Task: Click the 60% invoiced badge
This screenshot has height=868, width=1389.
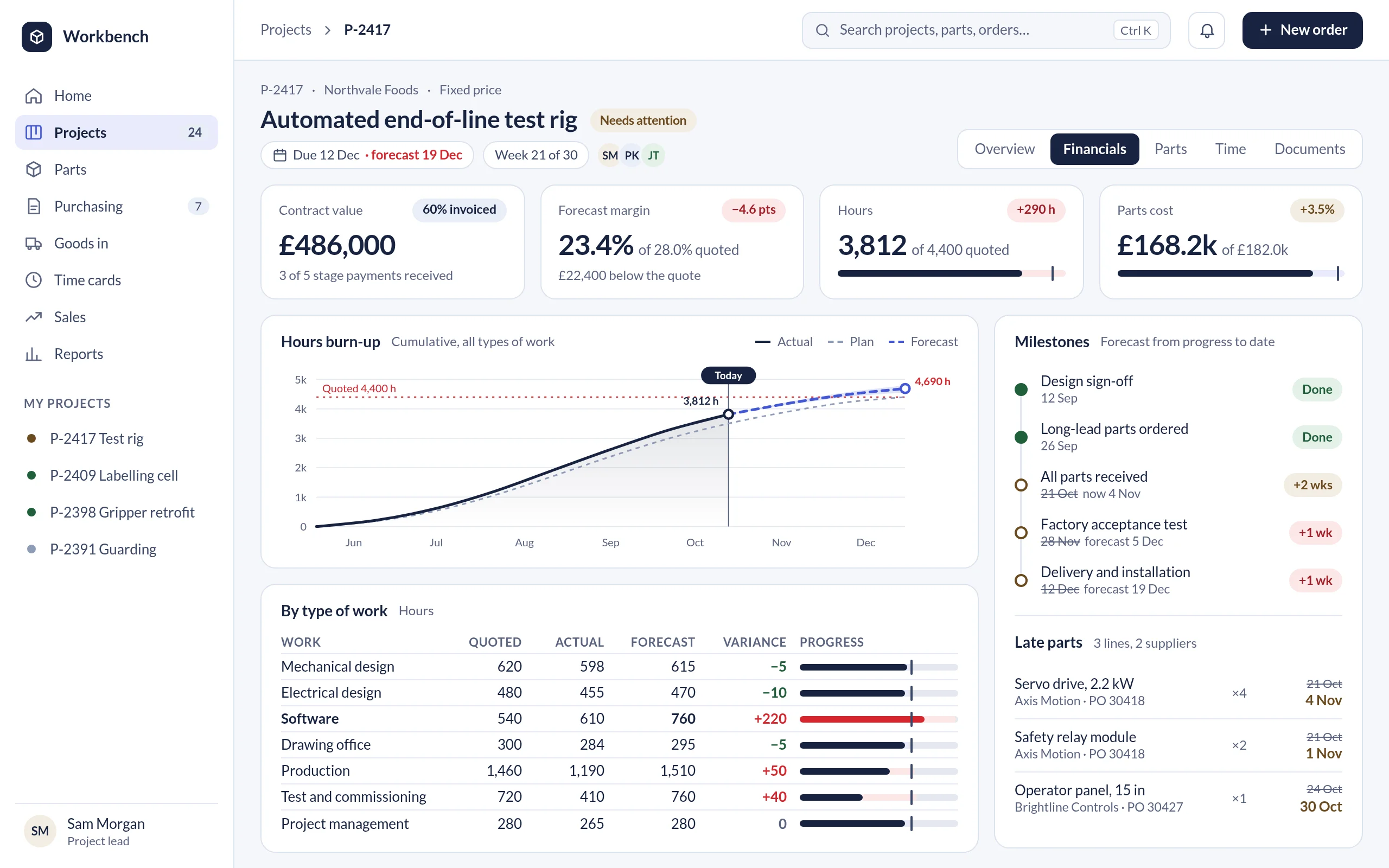Action: point(459,209)
